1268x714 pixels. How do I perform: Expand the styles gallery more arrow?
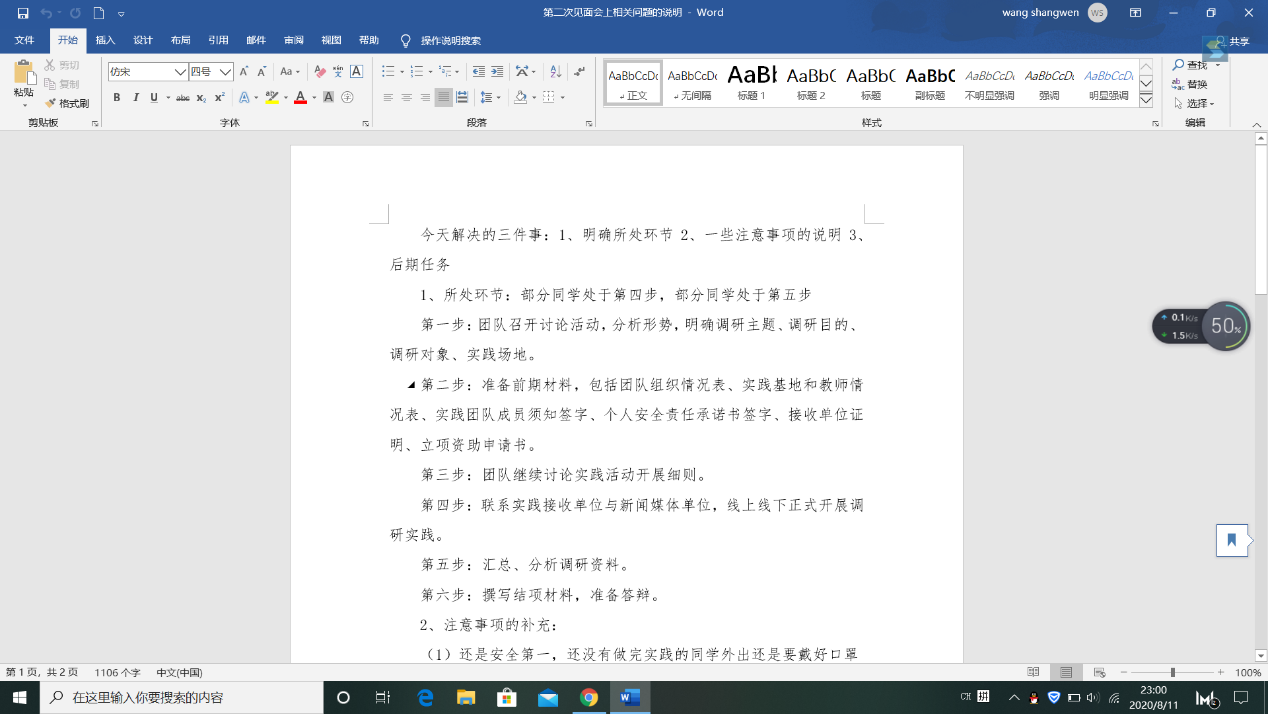[x=1146, y=100]
